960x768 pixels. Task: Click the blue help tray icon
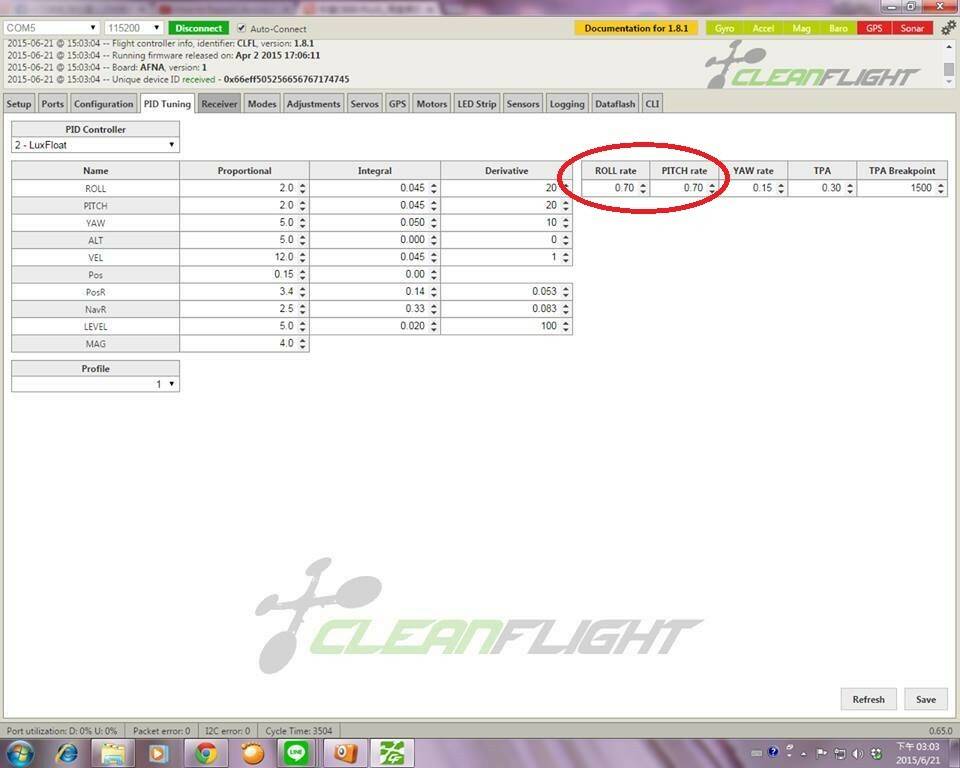point(773,752)
